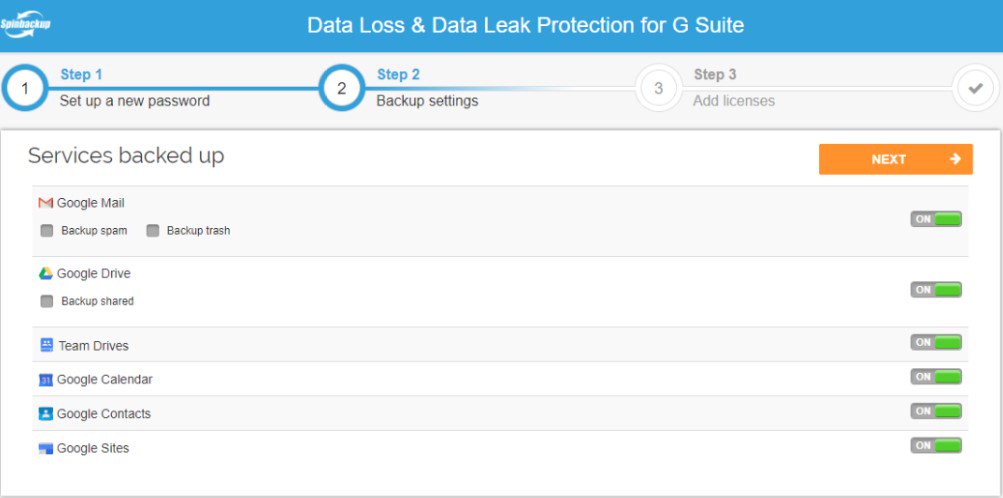The width and height of the screenshot is (1003, 498).
Task: Click the Google Mail envelope icon
Action: coord(45,203)
